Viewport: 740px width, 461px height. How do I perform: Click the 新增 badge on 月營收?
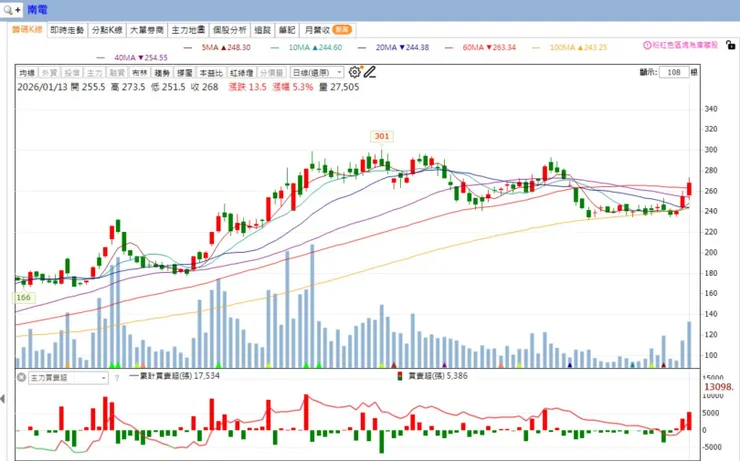[342, 30]
